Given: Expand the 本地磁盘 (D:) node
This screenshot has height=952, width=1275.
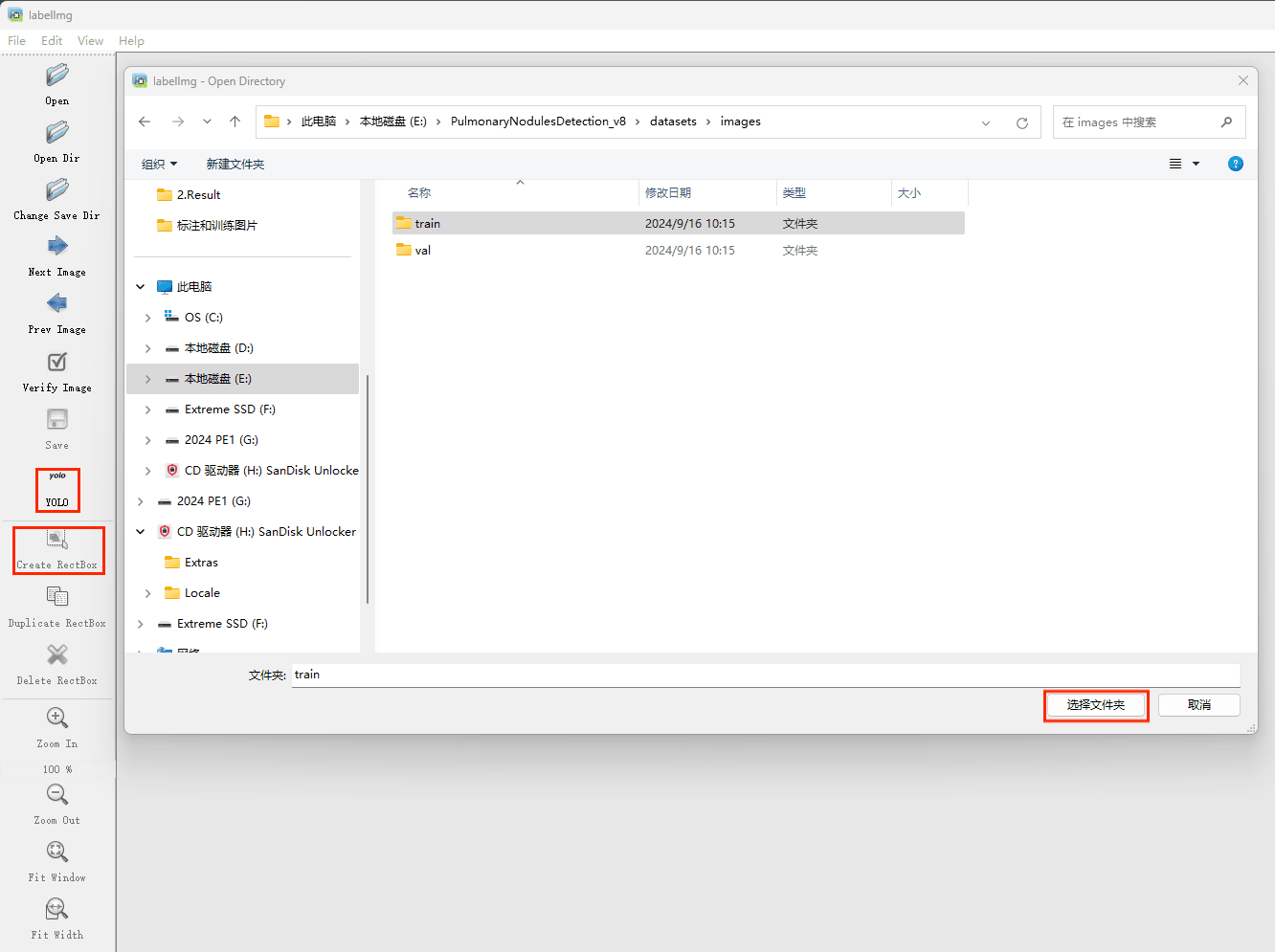Looking at the screenshot, I should tap(148, 348).
